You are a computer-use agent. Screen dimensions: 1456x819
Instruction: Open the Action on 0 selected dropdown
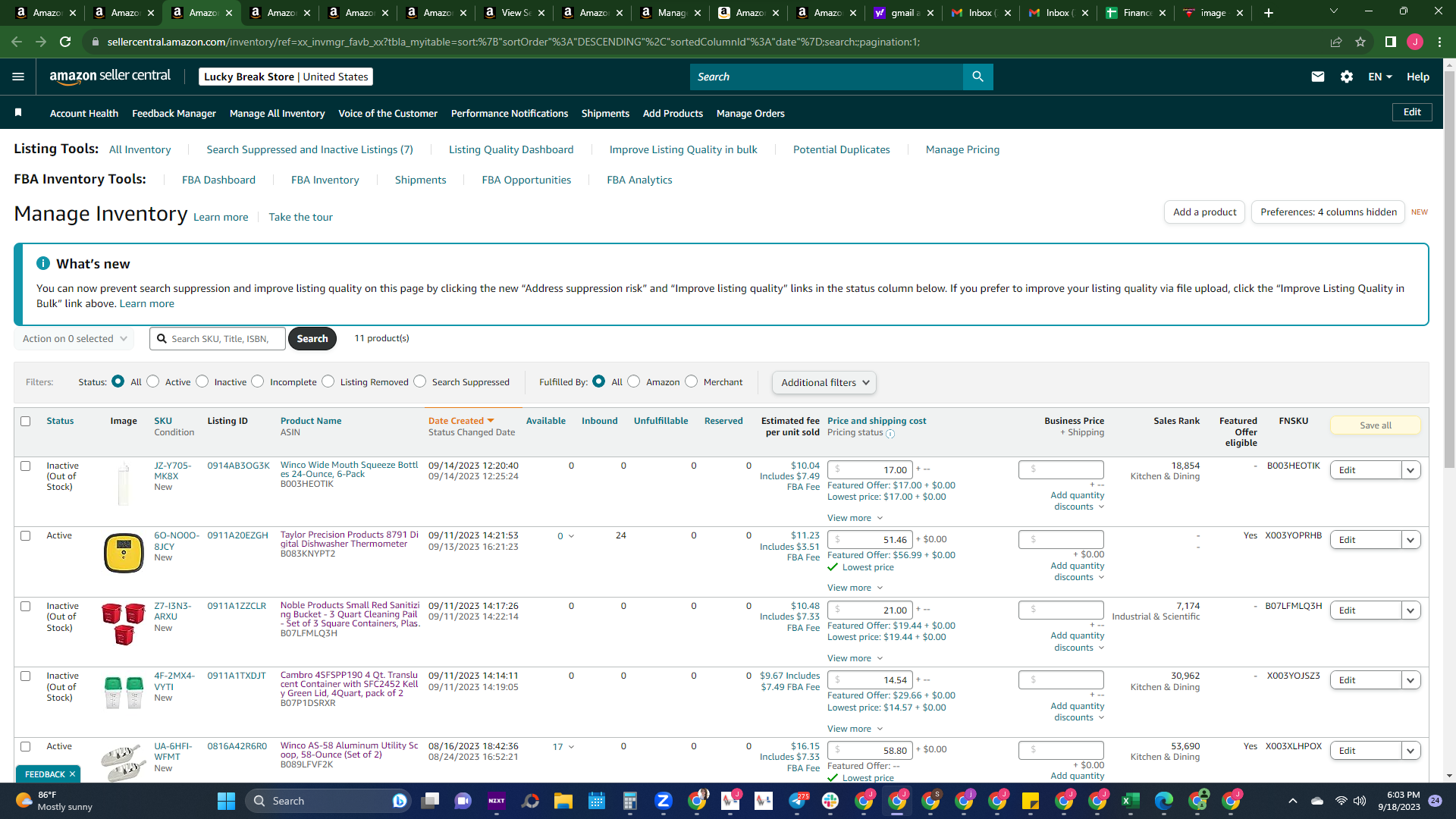tap(74, 339)
